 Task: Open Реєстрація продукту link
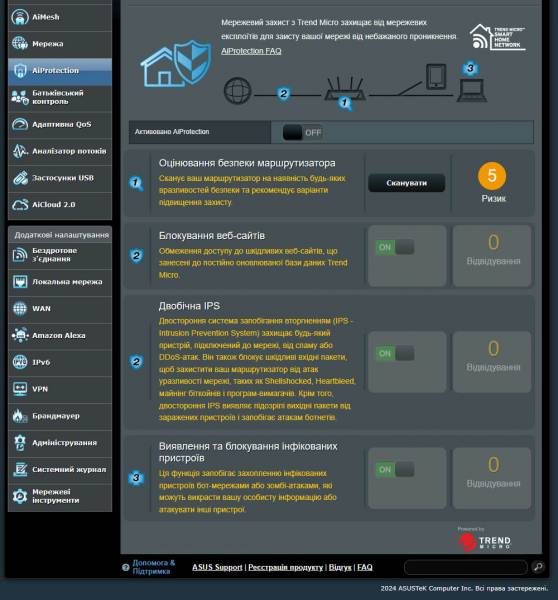point(286,567)
